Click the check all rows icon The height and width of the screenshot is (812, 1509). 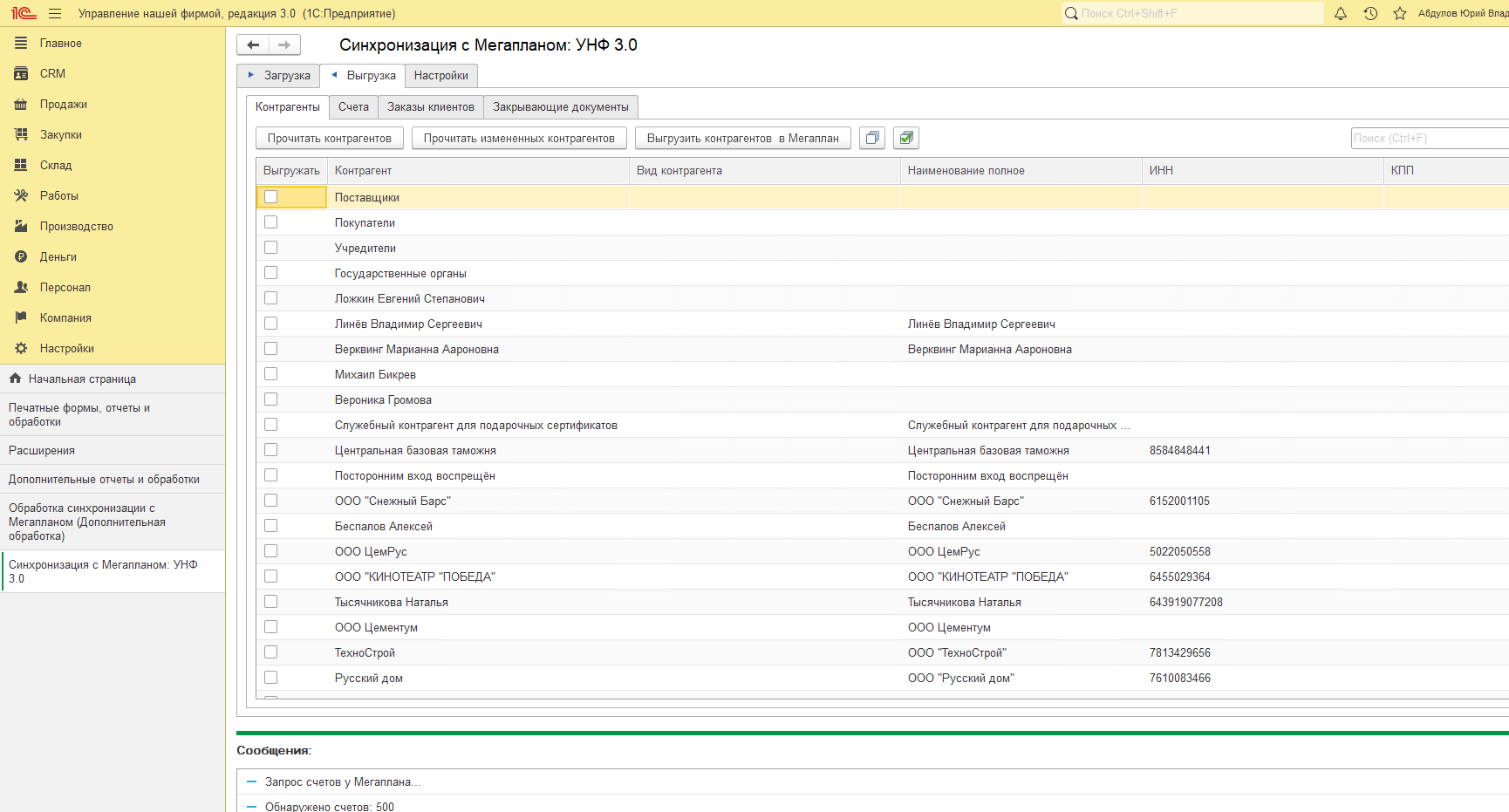[x=906, y=138]
